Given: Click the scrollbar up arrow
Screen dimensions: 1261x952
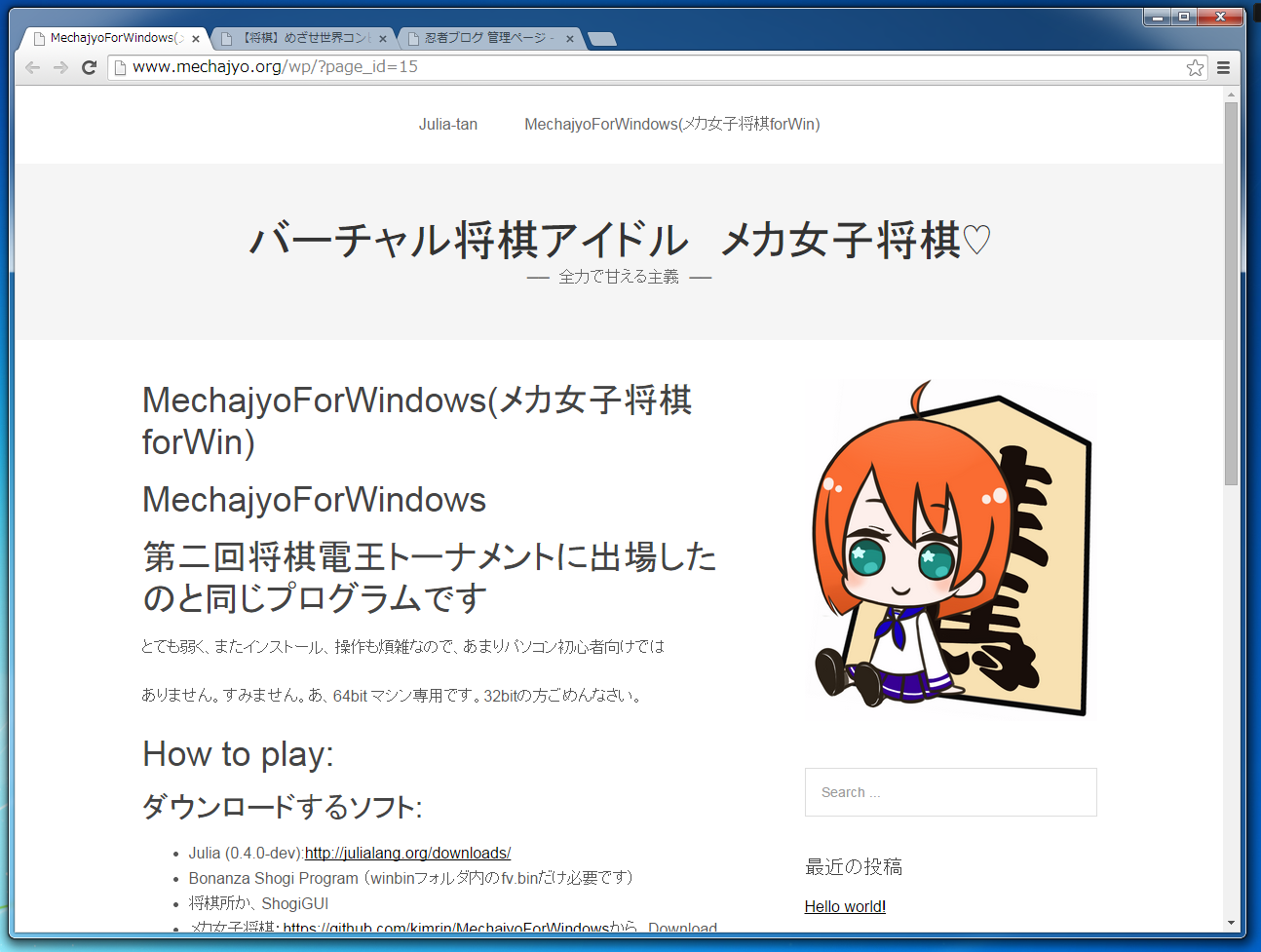Looking at the screenshot, I should (1232, 95).
